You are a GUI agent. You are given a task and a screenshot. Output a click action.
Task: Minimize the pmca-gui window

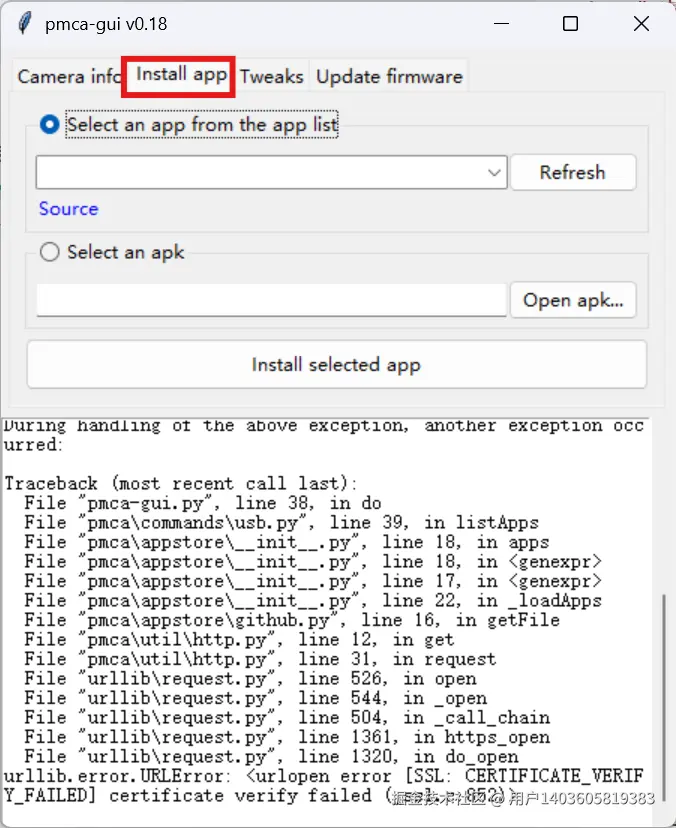point(501,24)
